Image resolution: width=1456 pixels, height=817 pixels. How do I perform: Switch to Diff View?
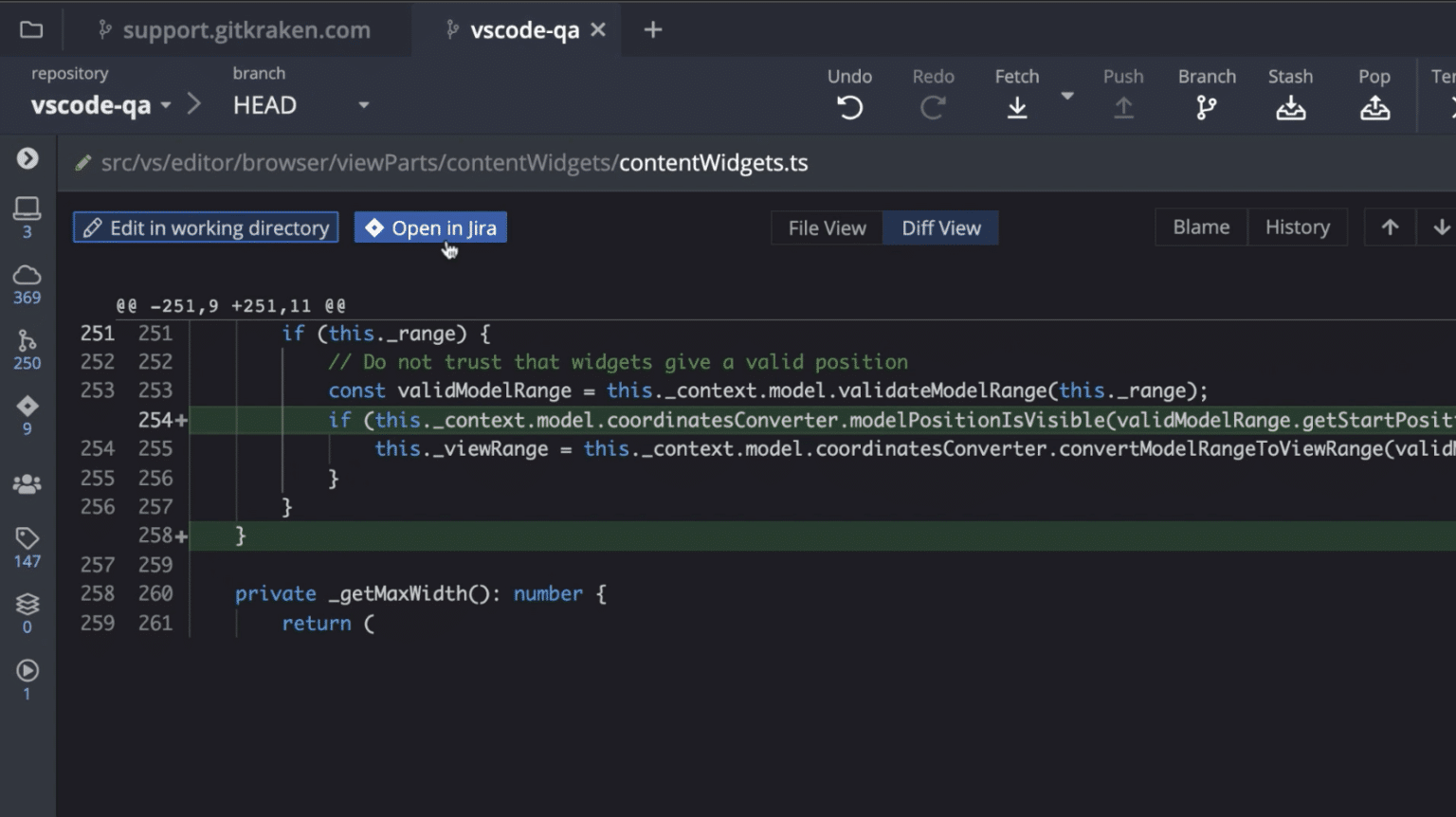tap(940, 228)
